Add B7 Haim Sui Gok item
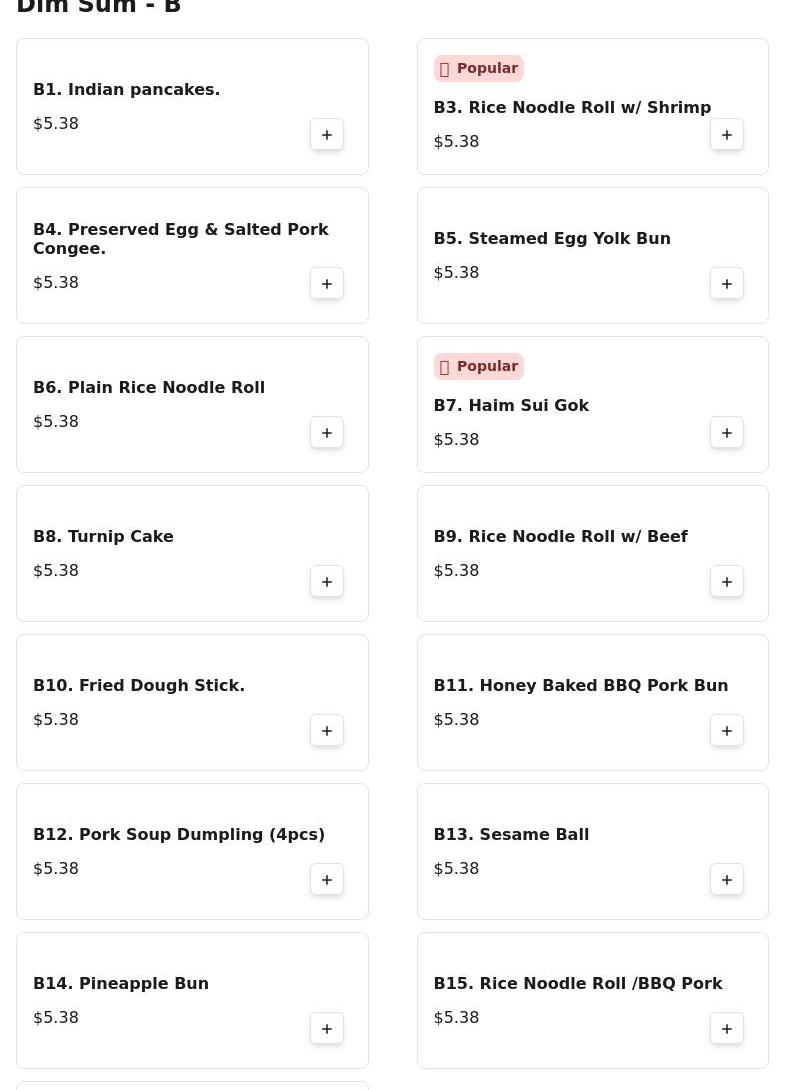The image size is (785, 1090). click(727, 433)
